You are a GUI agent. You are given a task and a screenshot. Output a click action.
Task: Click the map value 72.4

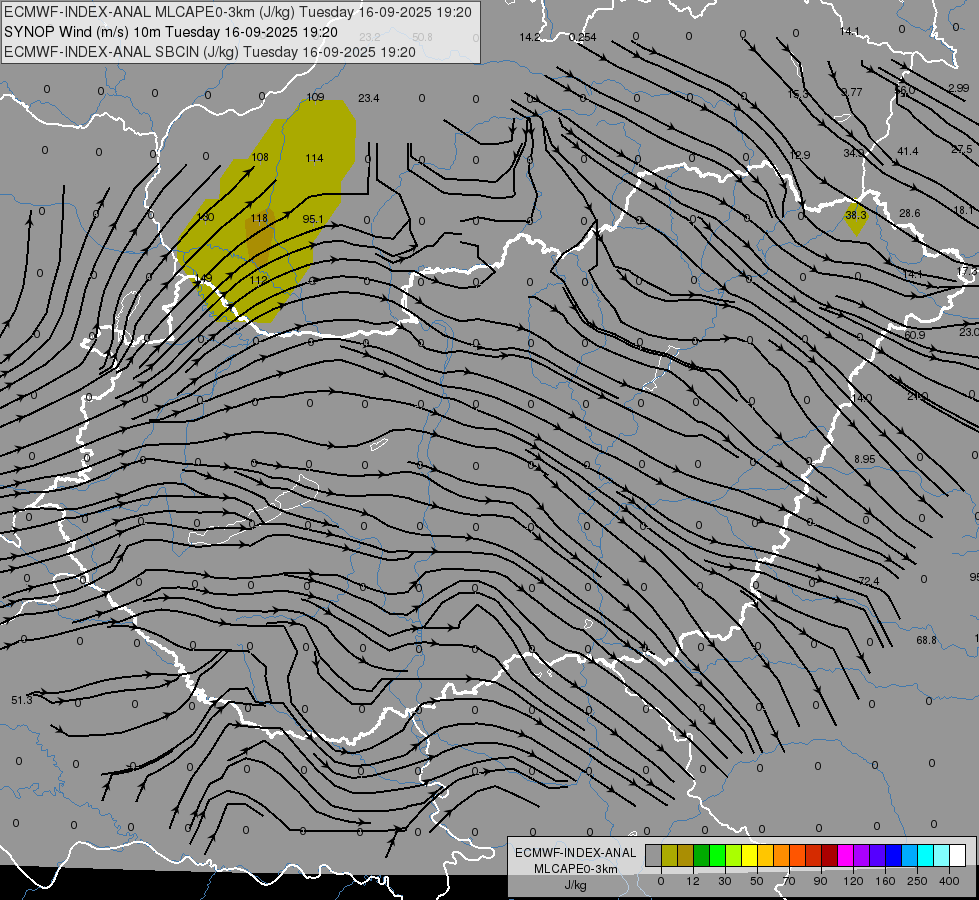pyautogui.click(x=868, y=581)
